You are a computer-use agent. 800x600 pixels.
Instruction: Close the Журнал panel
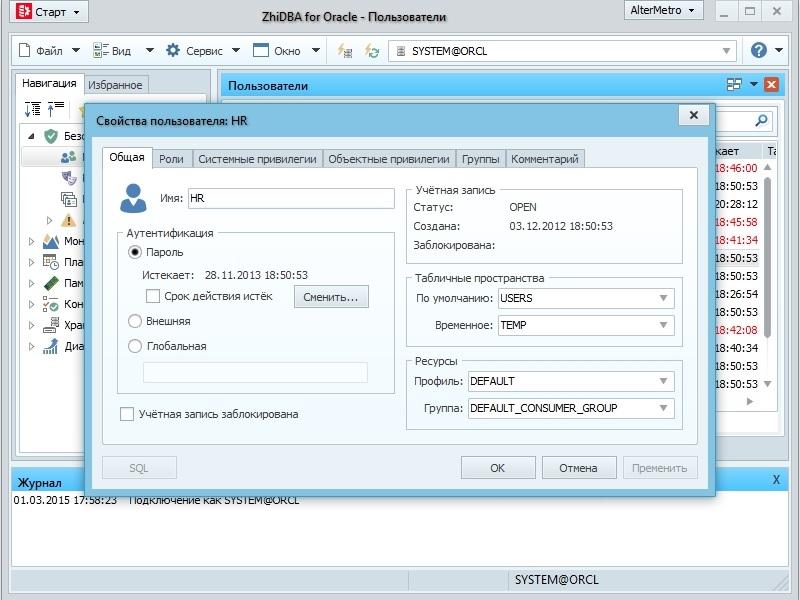(776, 480)
